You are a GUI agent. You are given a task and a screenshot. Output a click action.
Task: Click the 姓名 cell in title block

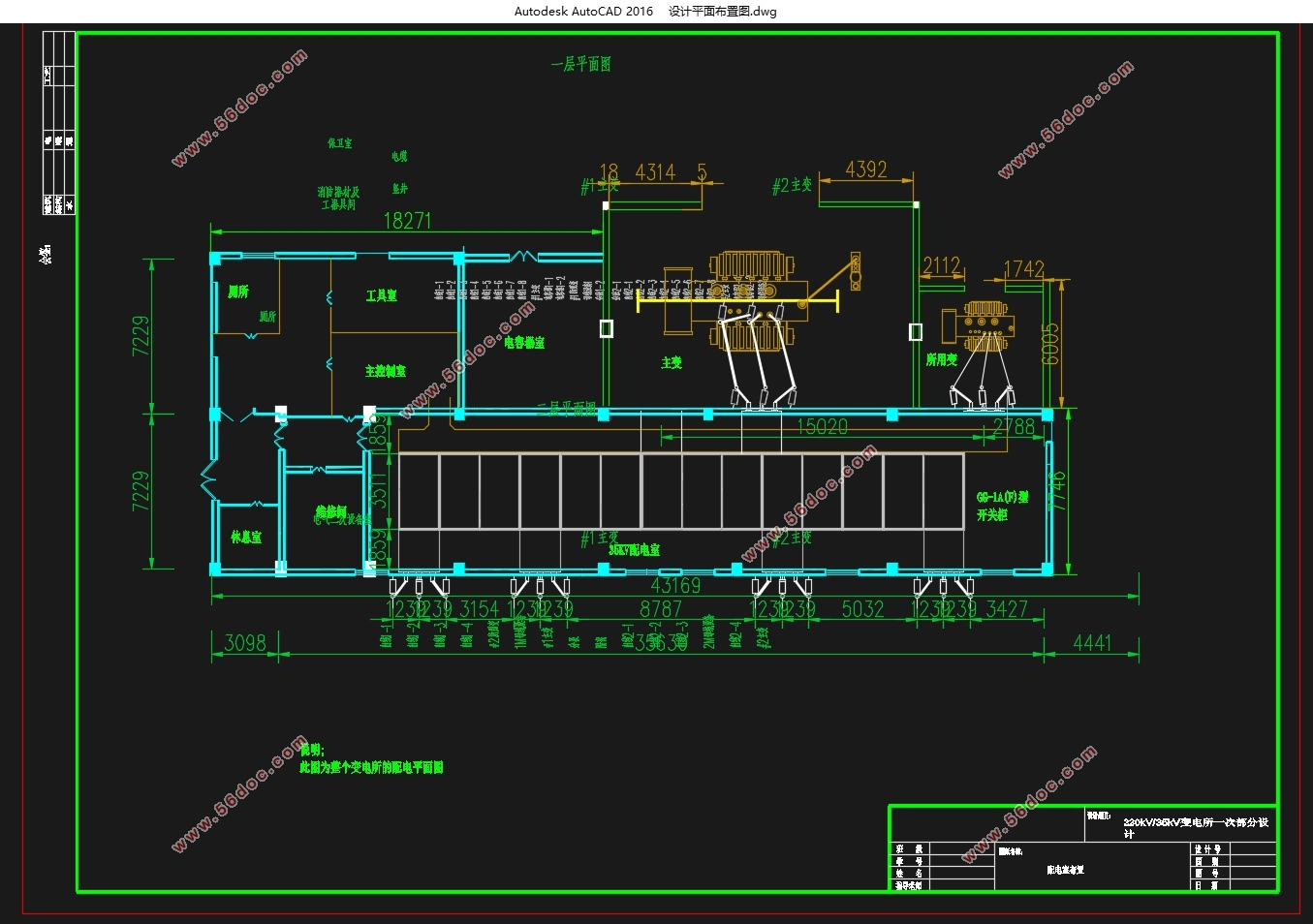pyautogui.click(x=909, y=873)
